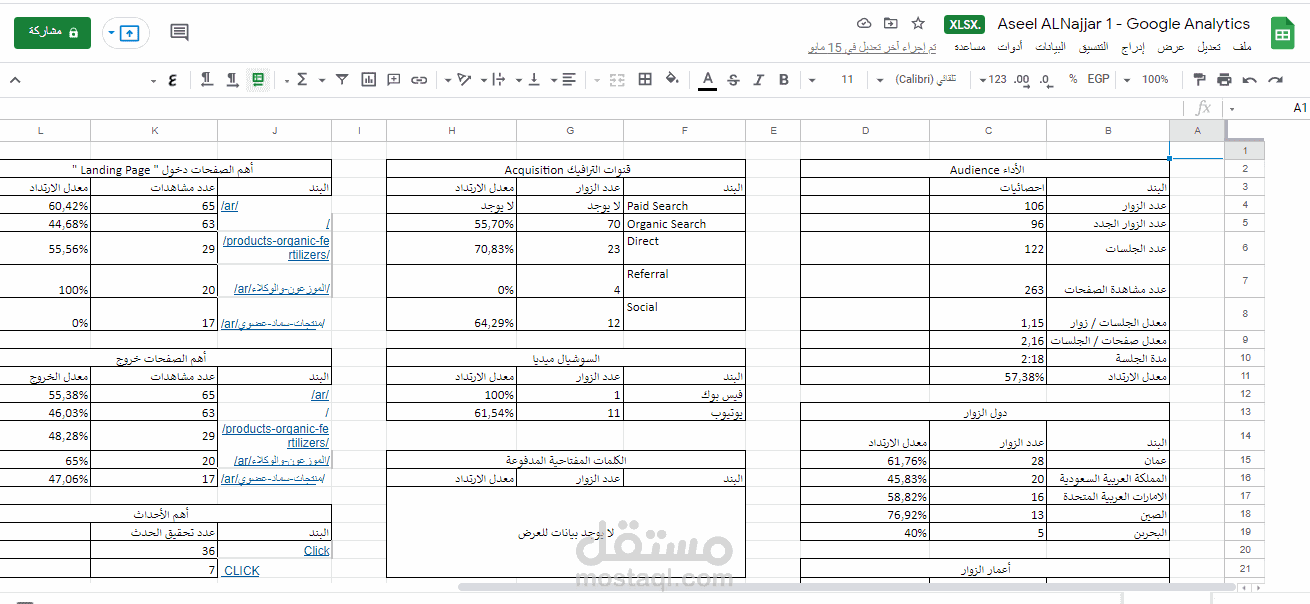Decrease decimal places button

(x=1046, y=79)
